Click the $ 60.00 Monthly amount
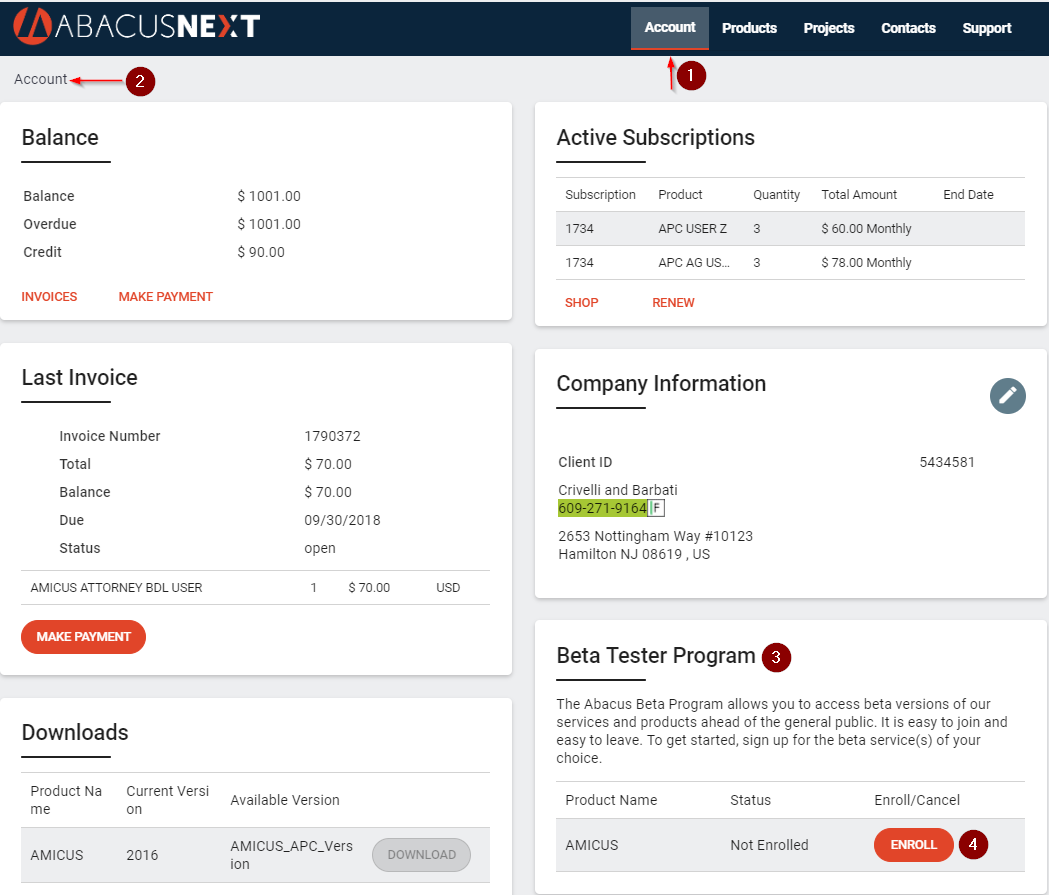Viewport: 1049px width, 895px height. (x=866, y=229)
